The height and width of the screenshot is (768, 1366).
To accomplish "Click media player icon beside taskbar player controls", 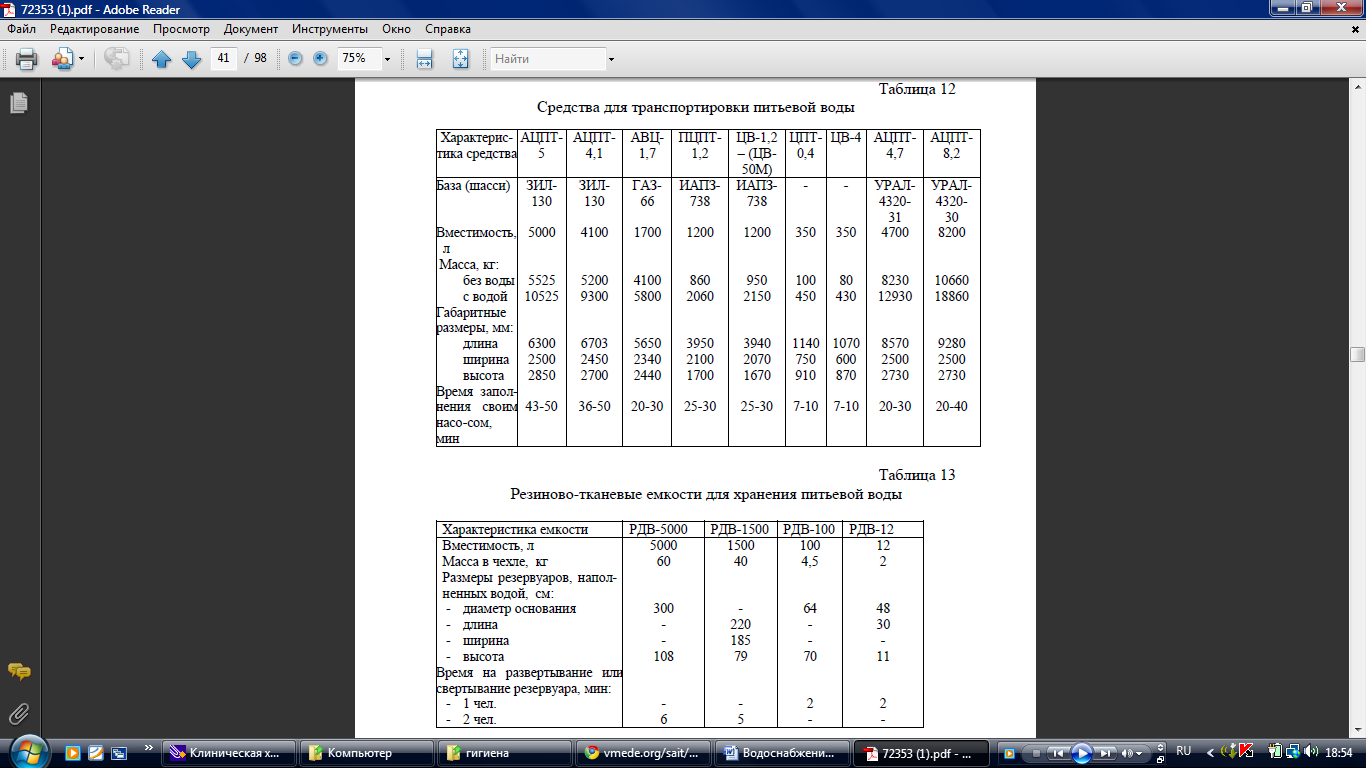I will pyautogui.click(x=1008, y=752).
